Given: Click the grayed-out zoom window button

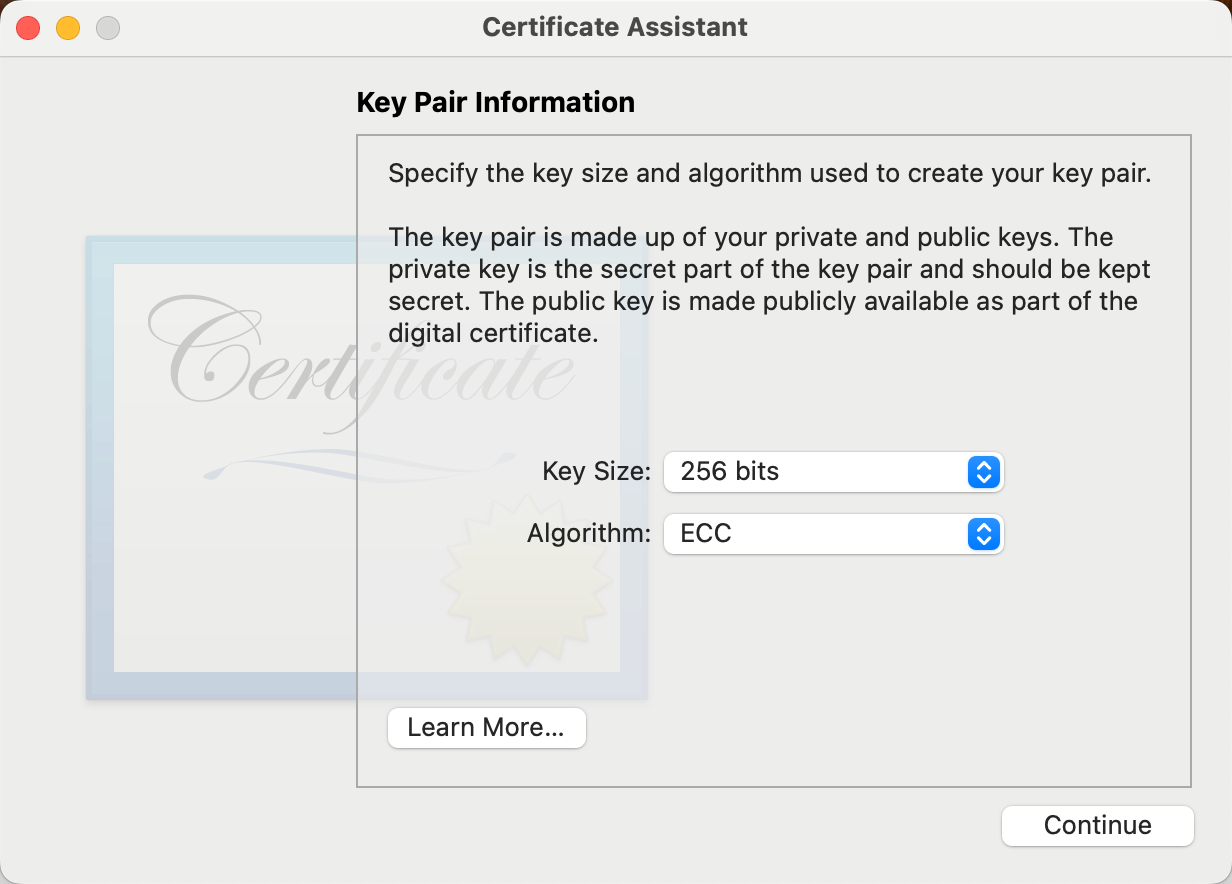Looking at the screenshot, I should click(108, 28).
